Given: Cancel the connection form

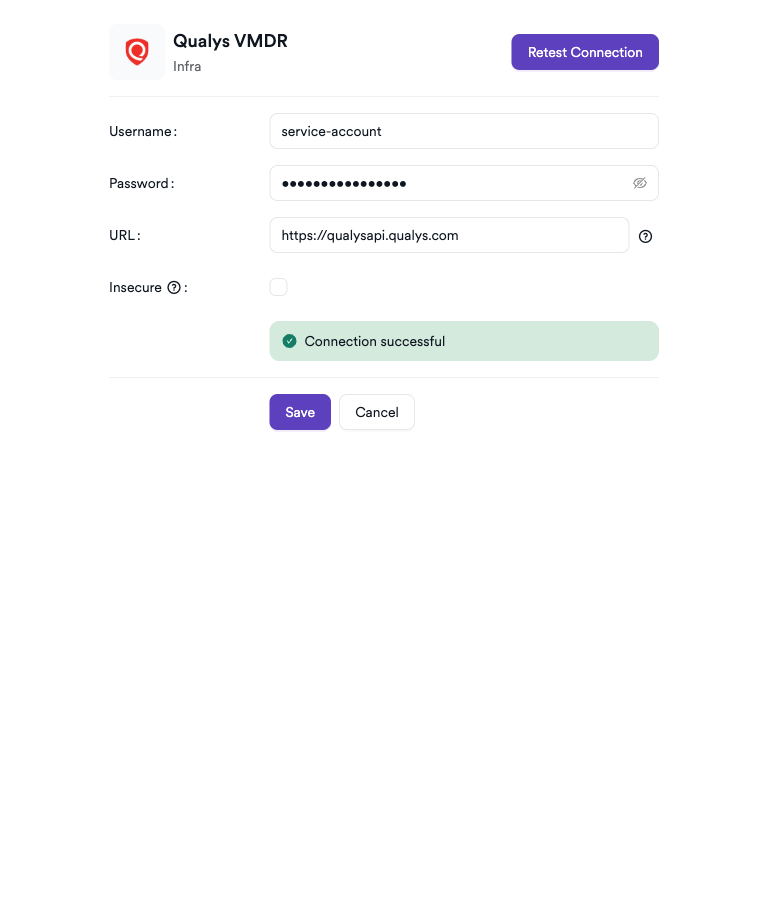Looking at the screenshot, I should pyautogui.click(x=377, y=412).
